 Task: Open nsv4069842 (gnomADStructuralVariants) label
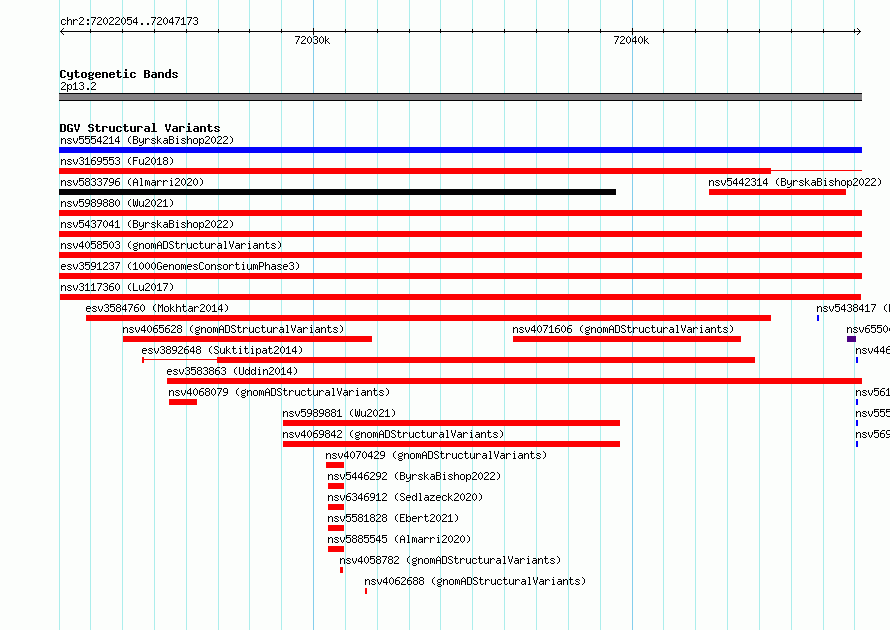(393, 434)
